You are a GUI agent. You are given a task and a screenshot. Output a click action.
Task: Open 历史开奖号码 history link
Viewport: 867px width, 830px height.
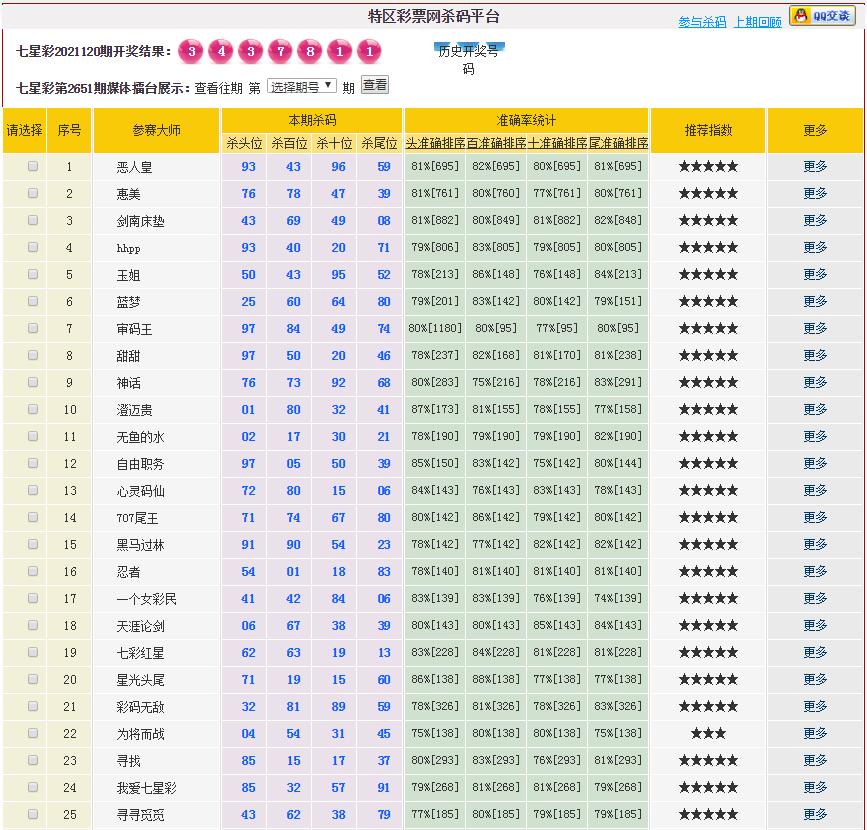(468, 60)
